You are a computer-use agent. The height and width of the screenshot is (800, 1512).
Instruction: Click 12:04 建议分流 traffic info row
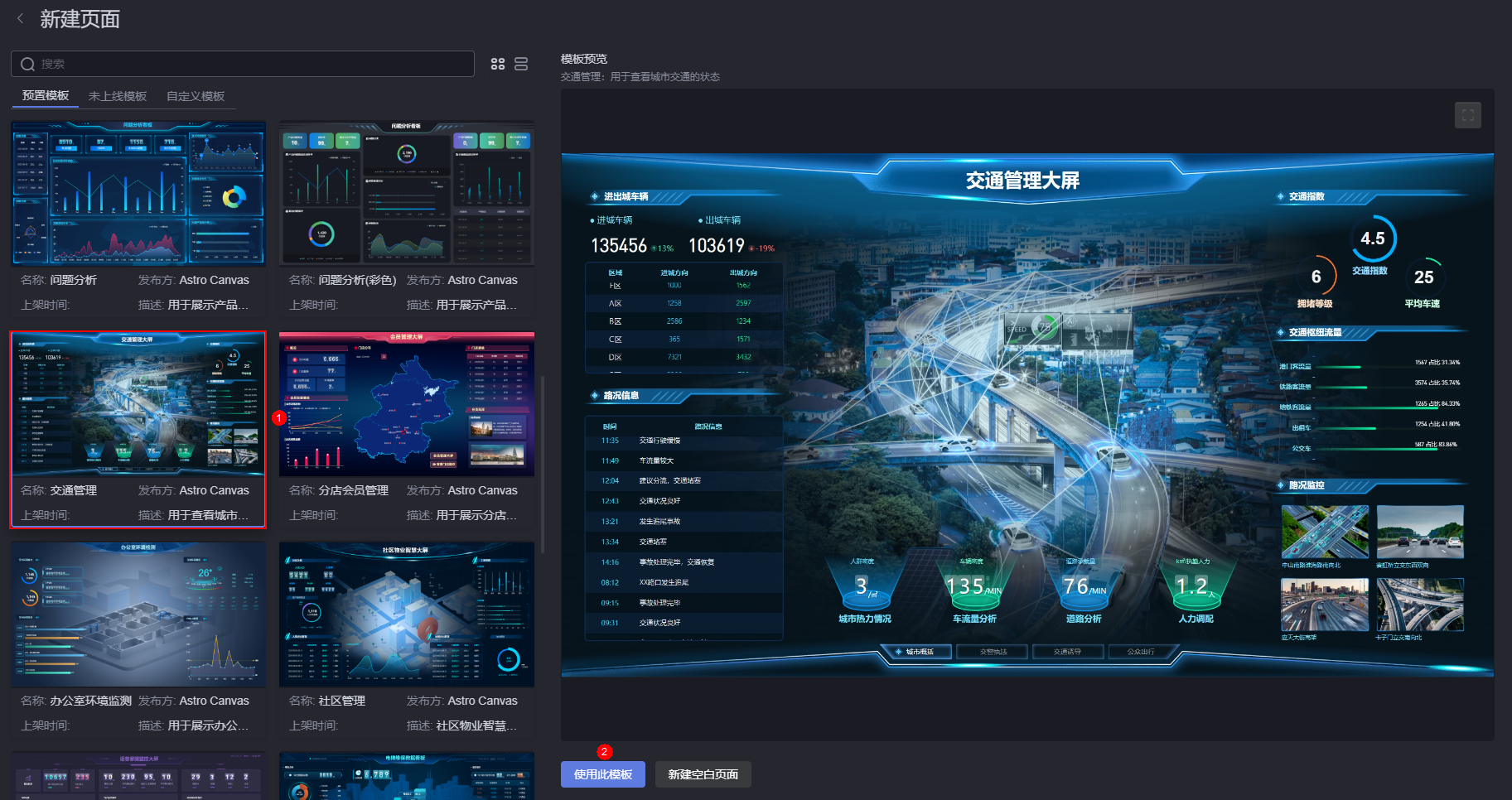684,480
